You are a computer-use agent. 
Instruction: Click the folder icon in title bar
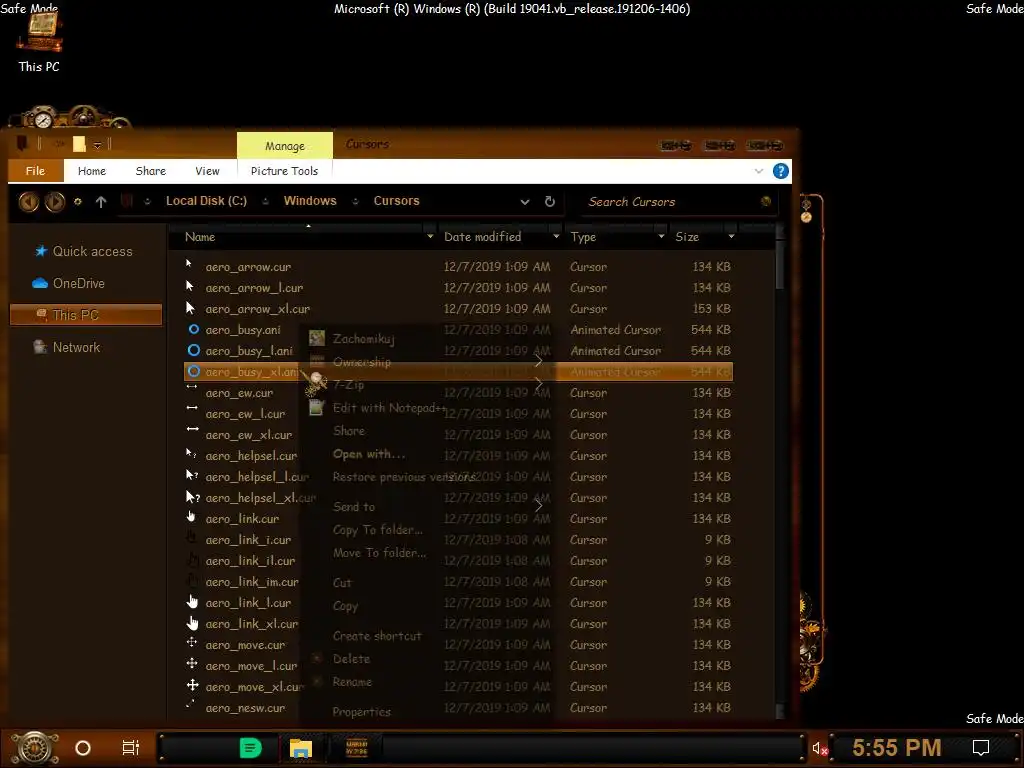pyautogui.click(x=79, y=144)
